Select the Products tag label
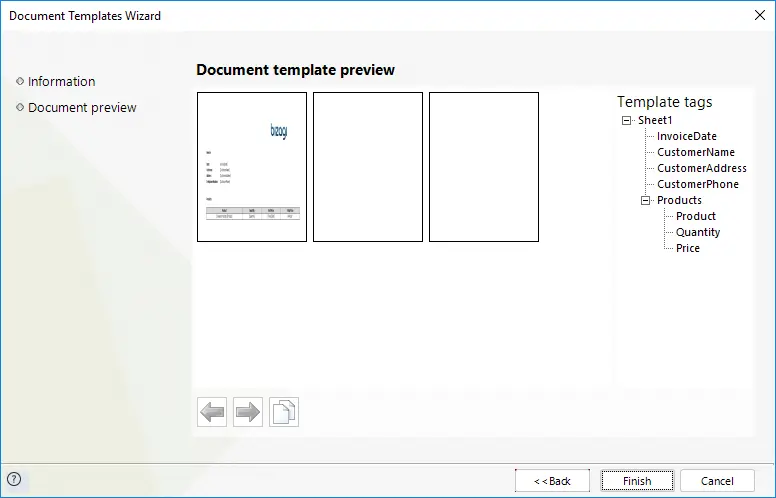Screen dimensions: 776x498 (679, 200)
